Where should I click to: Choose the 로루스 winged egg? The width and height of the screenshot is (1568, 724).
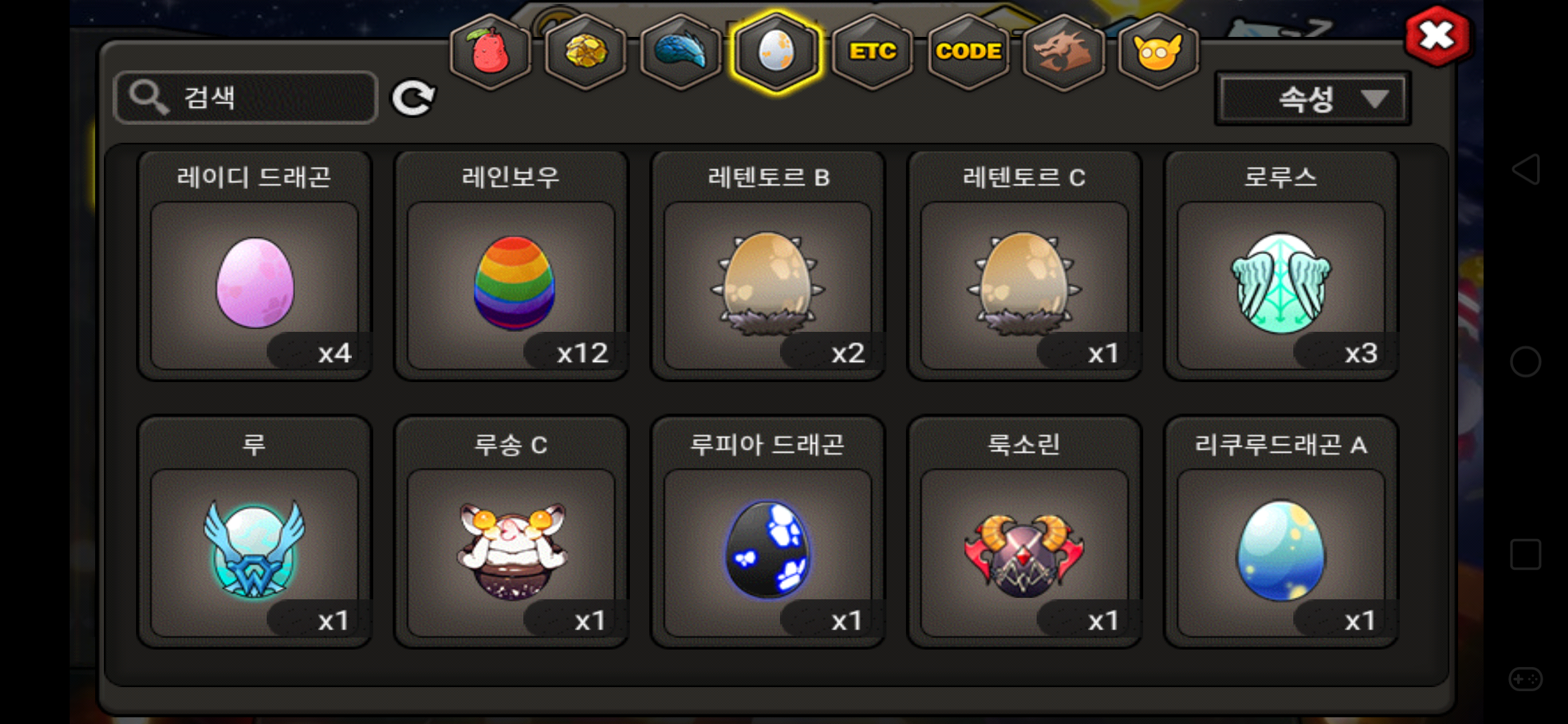(x=1281, y=266)
